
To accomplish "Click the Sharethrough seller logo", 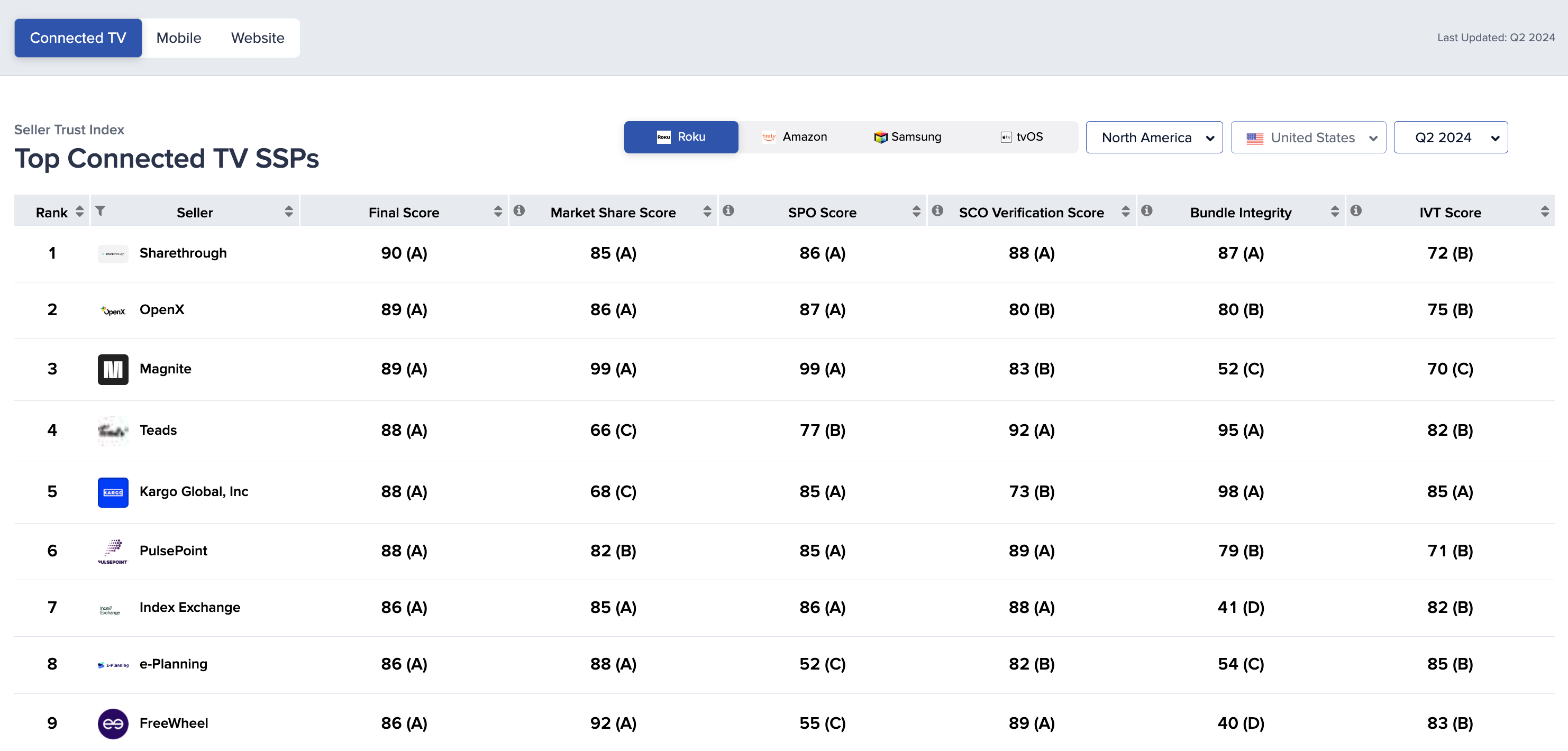I will coord(113,253).
